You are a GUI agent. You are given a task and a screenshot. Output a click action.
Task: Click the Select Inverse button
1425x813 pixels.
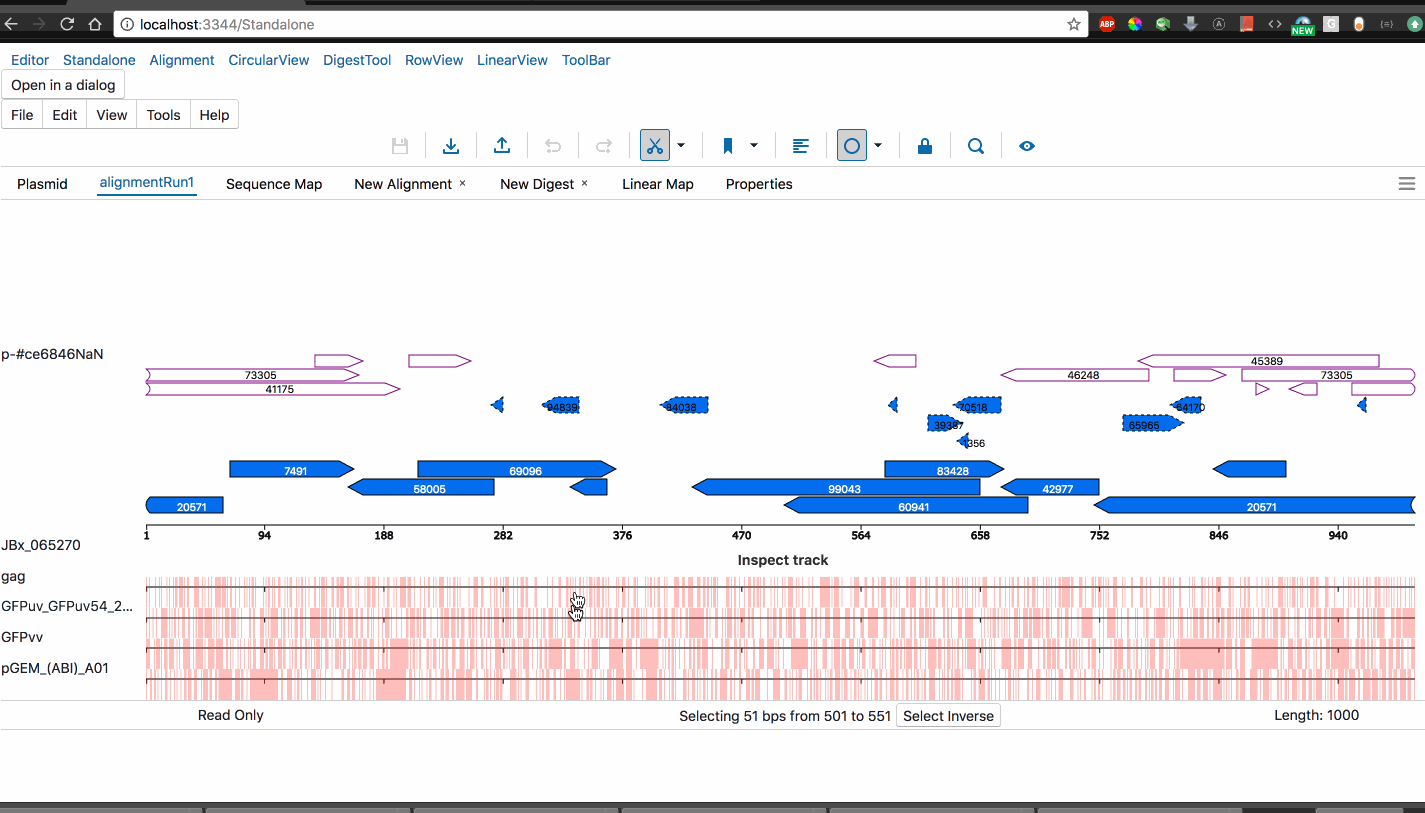coord(947,715)
